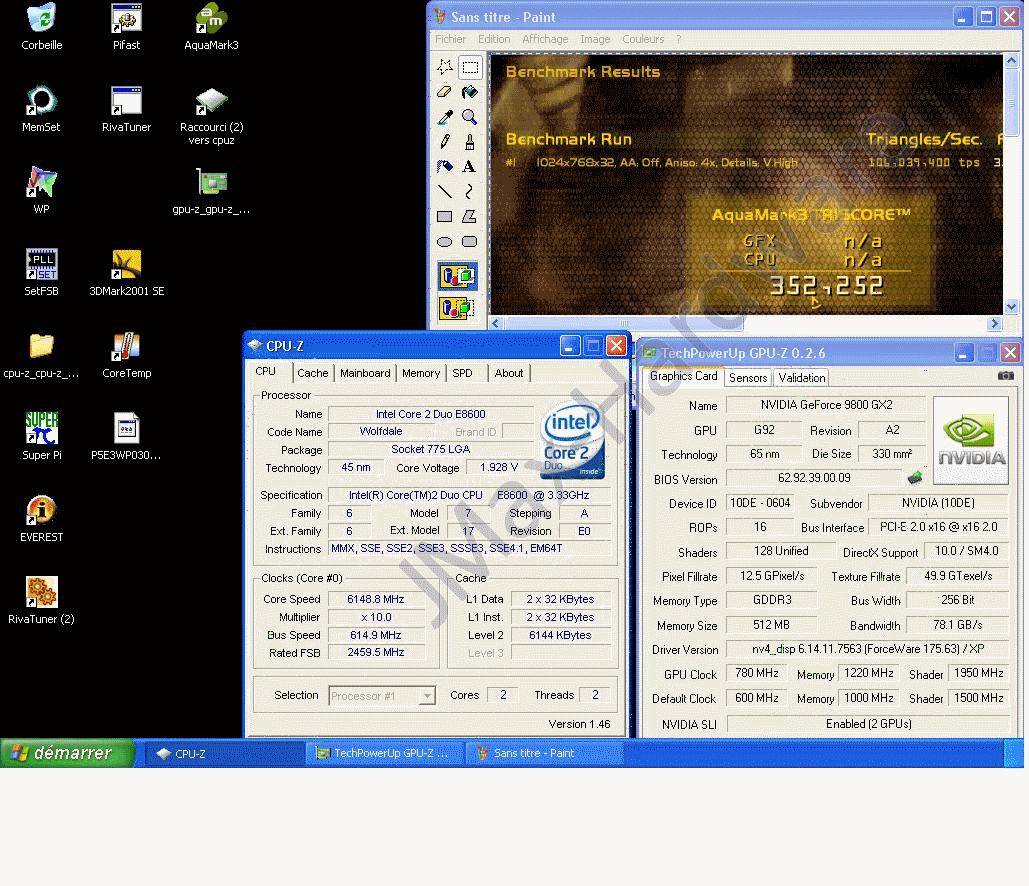This screenshot has width=1029, height=886.
Task: Select the EVEREST desktop icon
Action: tap(41, 519)
